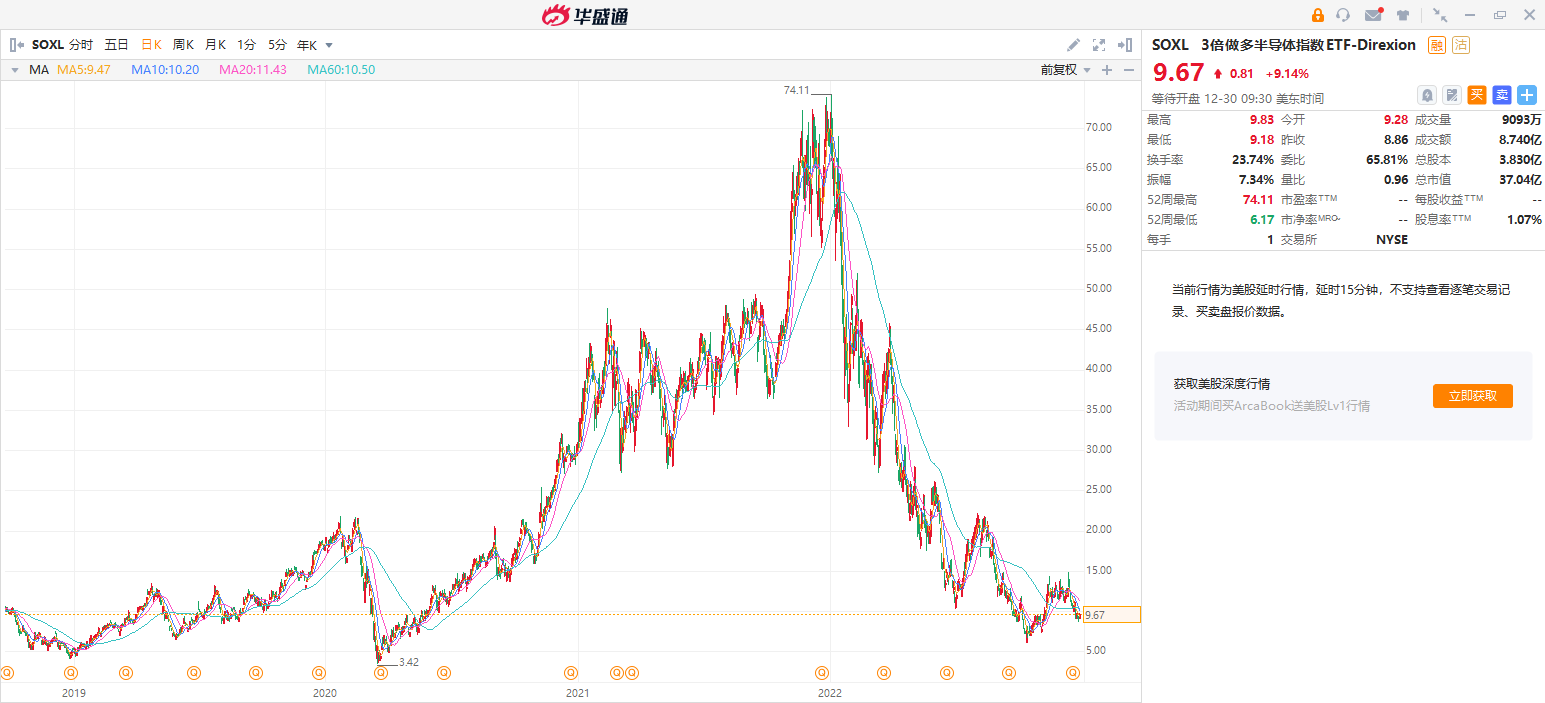
Task: Select the 日K daily chart tab
Action: tap(151, 45)
